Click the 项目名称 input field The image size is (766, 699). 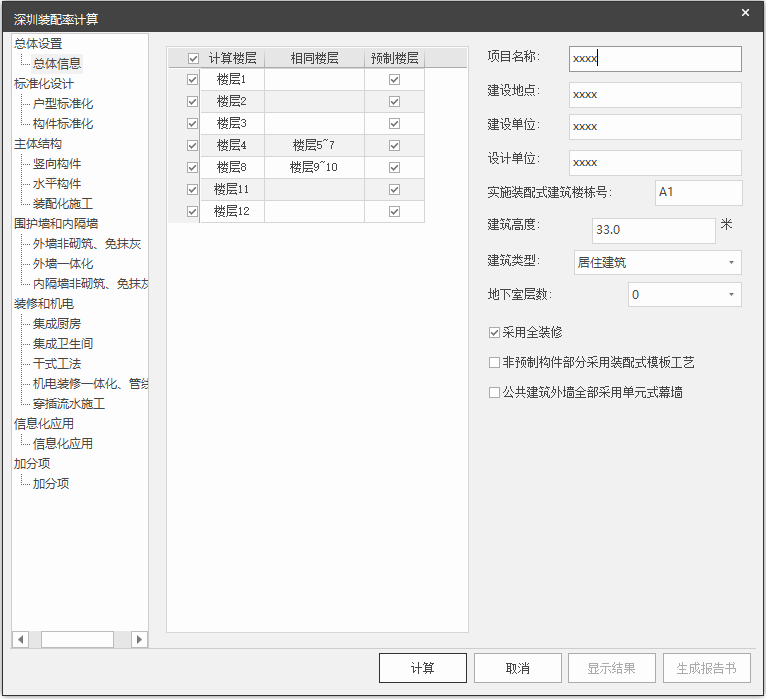coord(655,59)
